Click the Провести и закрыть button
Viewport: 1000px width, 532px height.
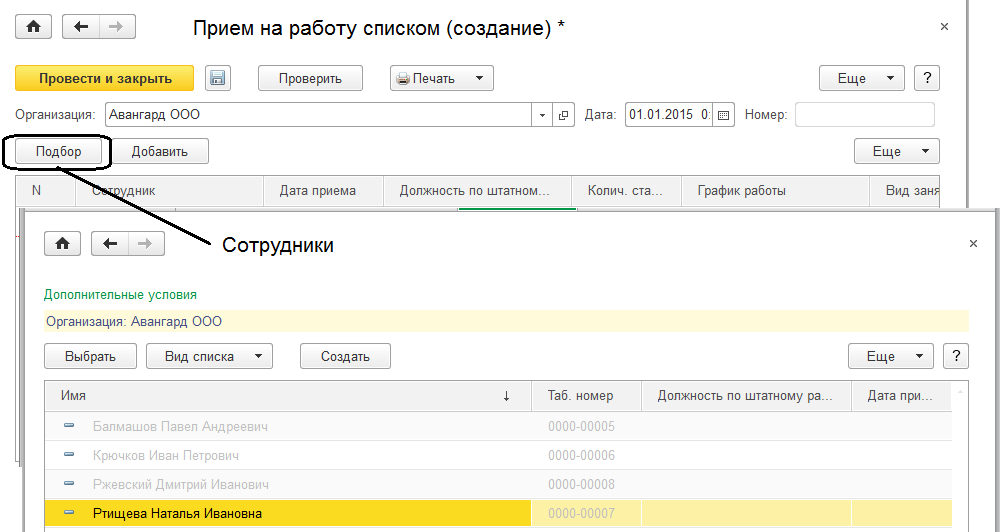coord(105,78)
